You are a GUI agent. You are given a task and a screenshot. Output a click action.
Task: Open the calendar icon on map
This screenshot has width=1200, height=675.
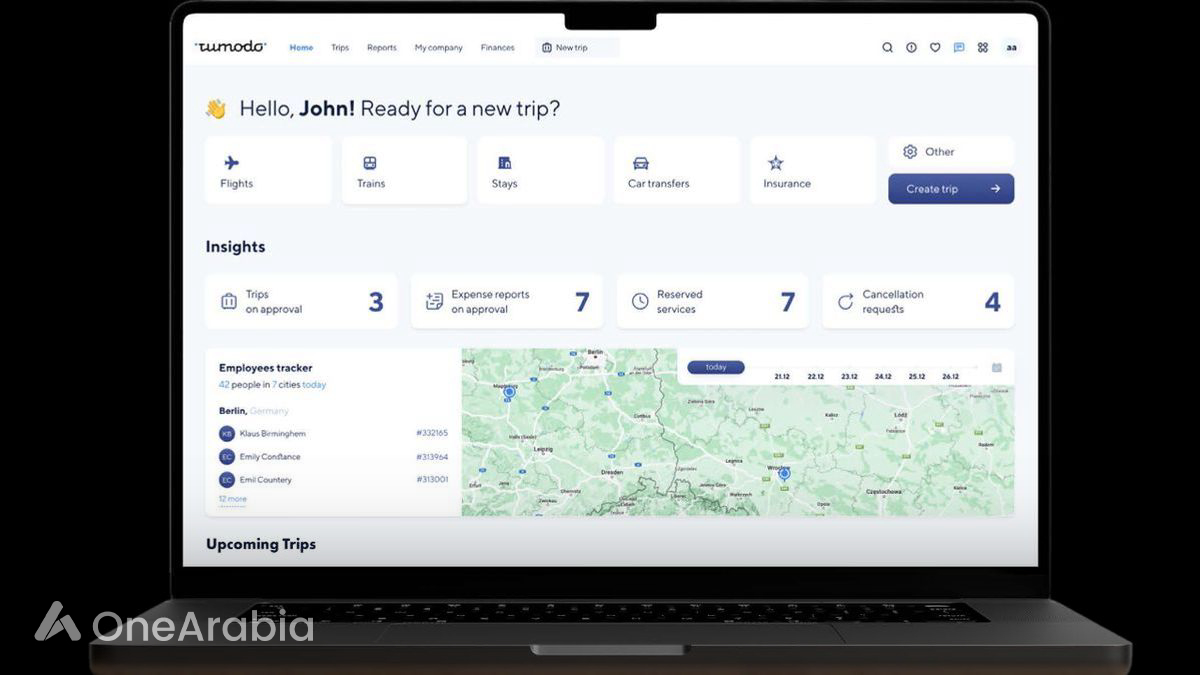click(x=996, y=368)
